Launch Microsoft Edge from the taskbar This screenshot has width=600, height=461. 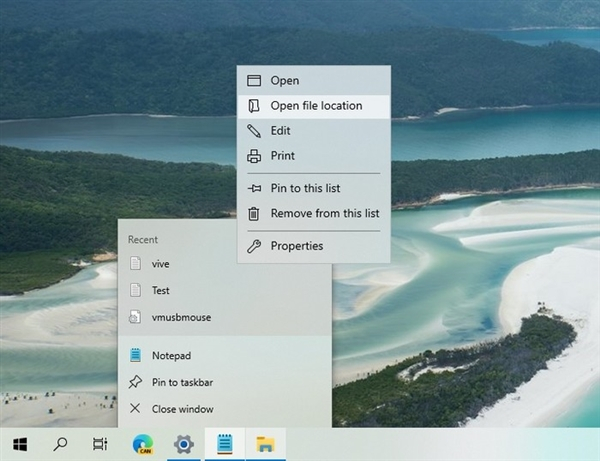click(x=142, y=443)
